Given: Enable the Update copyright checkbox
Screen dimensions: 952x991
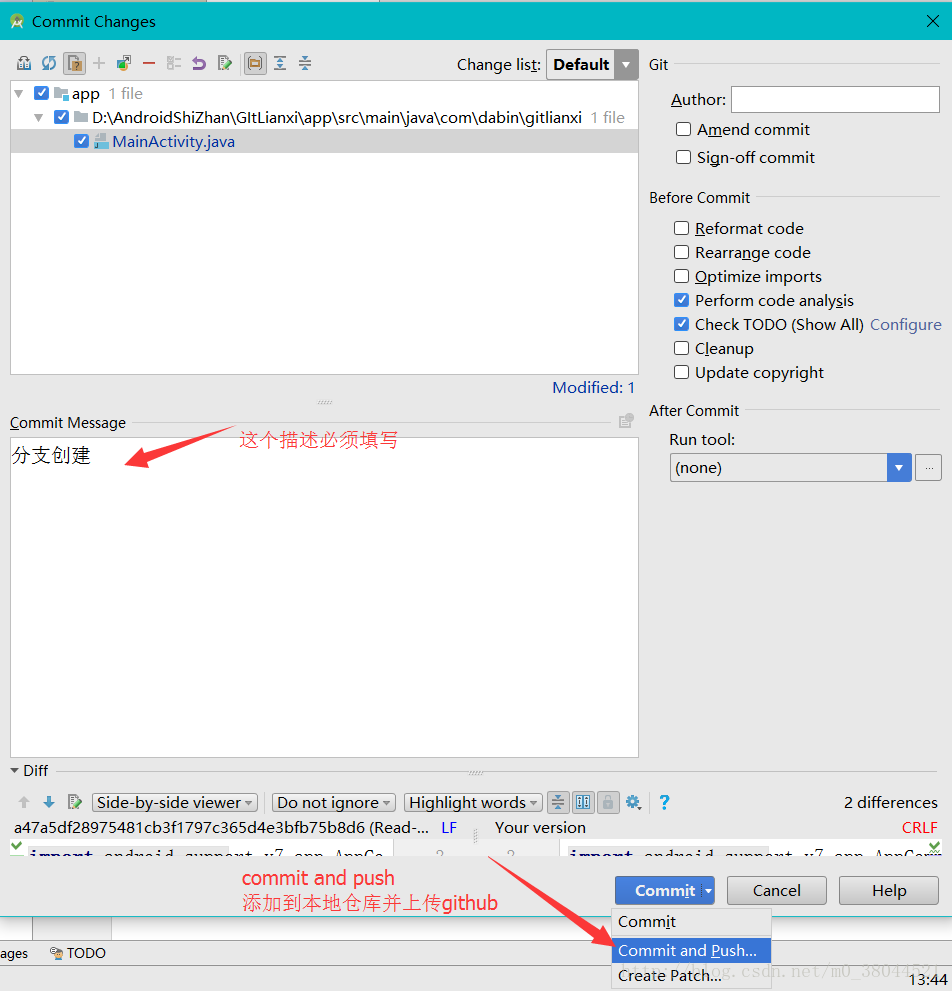Looking at the screenshot, I should click(681, 372).
